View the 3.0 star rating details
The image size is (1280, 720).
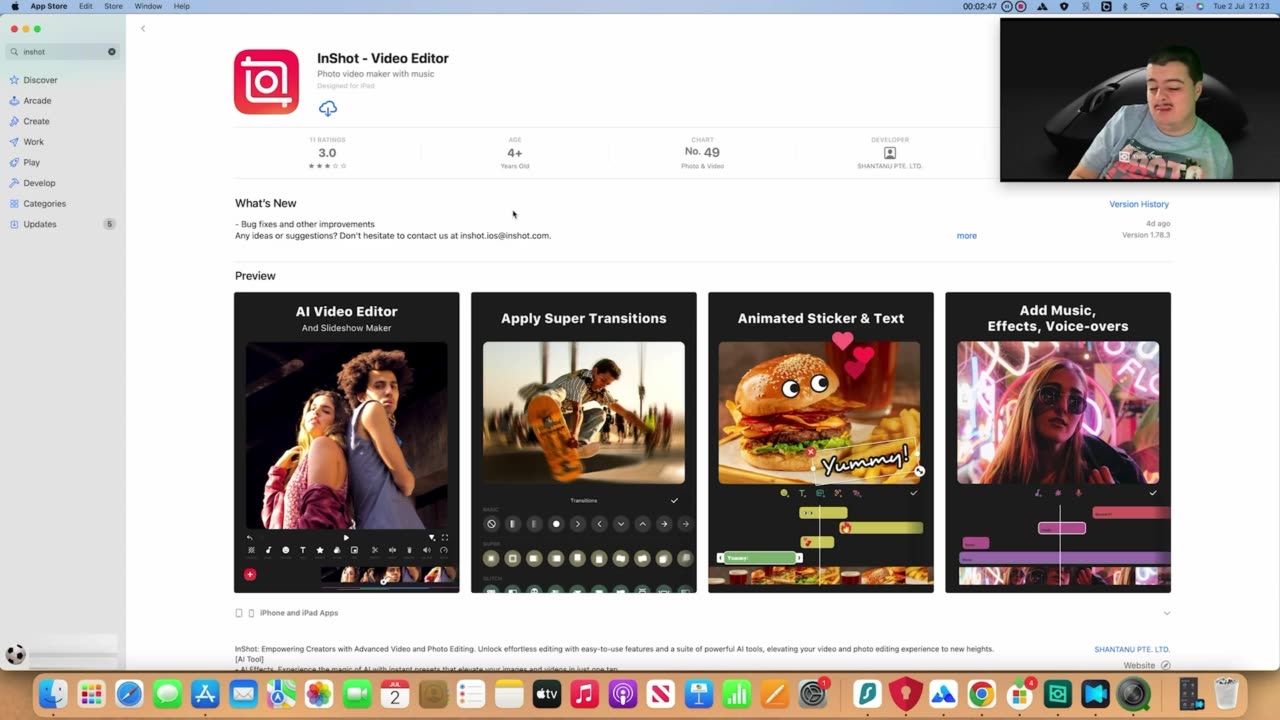pos(327,153)
